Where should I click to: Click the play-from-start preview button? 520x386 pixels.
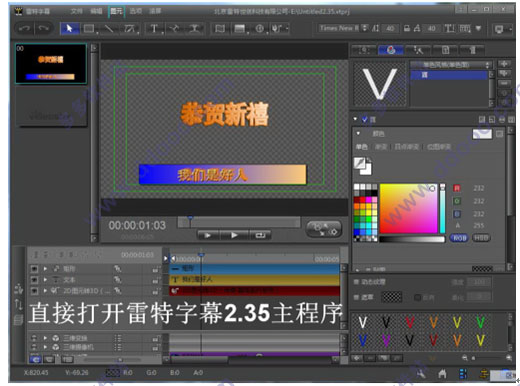208,235
